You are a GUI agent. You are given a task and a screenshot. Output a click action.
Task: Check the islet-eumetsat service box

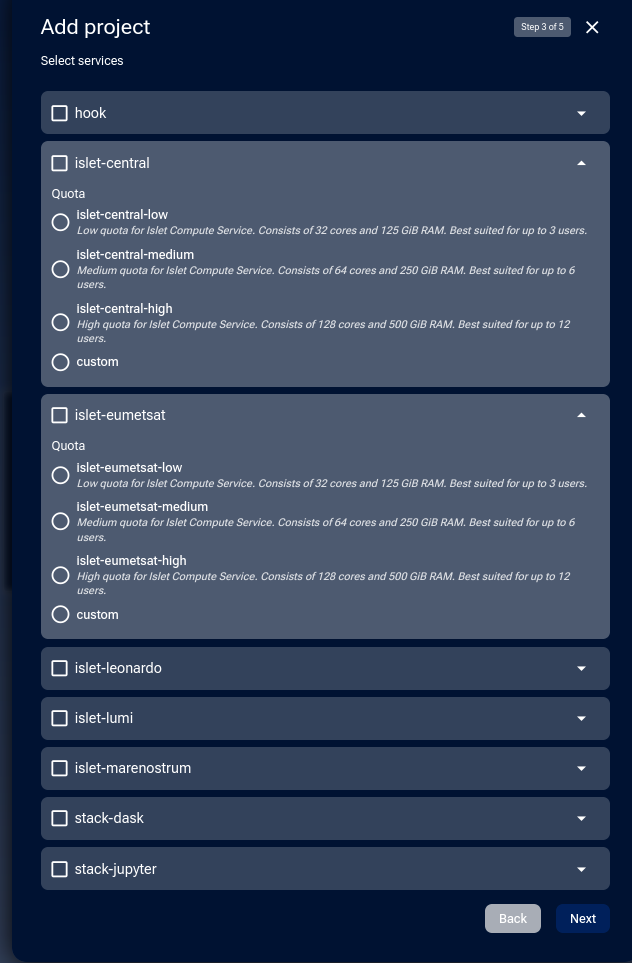pyautogui.click(x=60, y=415)
